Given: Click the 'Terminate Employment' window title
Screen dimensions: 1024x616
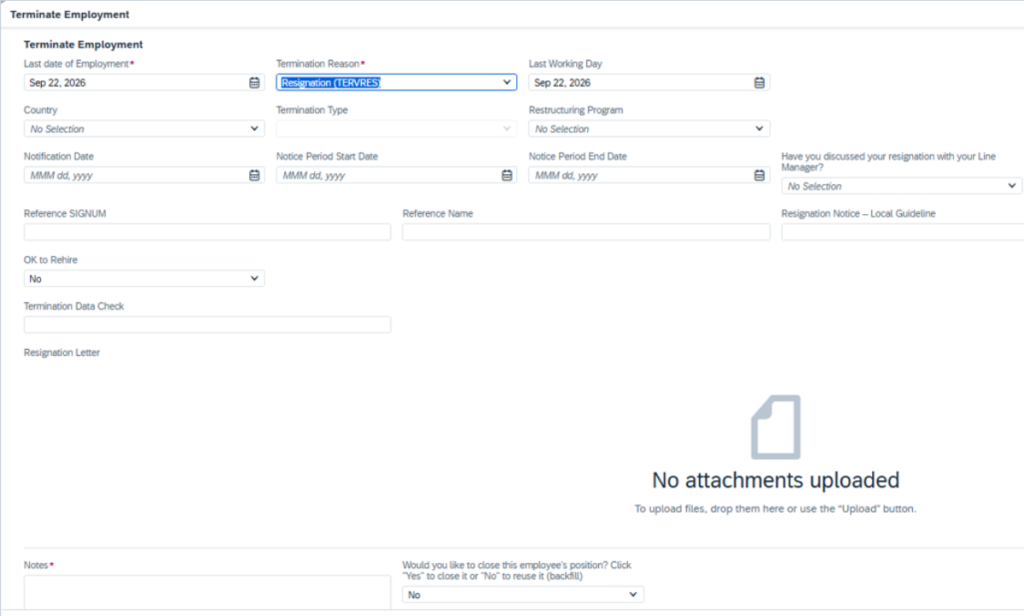Looking at the screenshot, I should click(x=70, y=14).
